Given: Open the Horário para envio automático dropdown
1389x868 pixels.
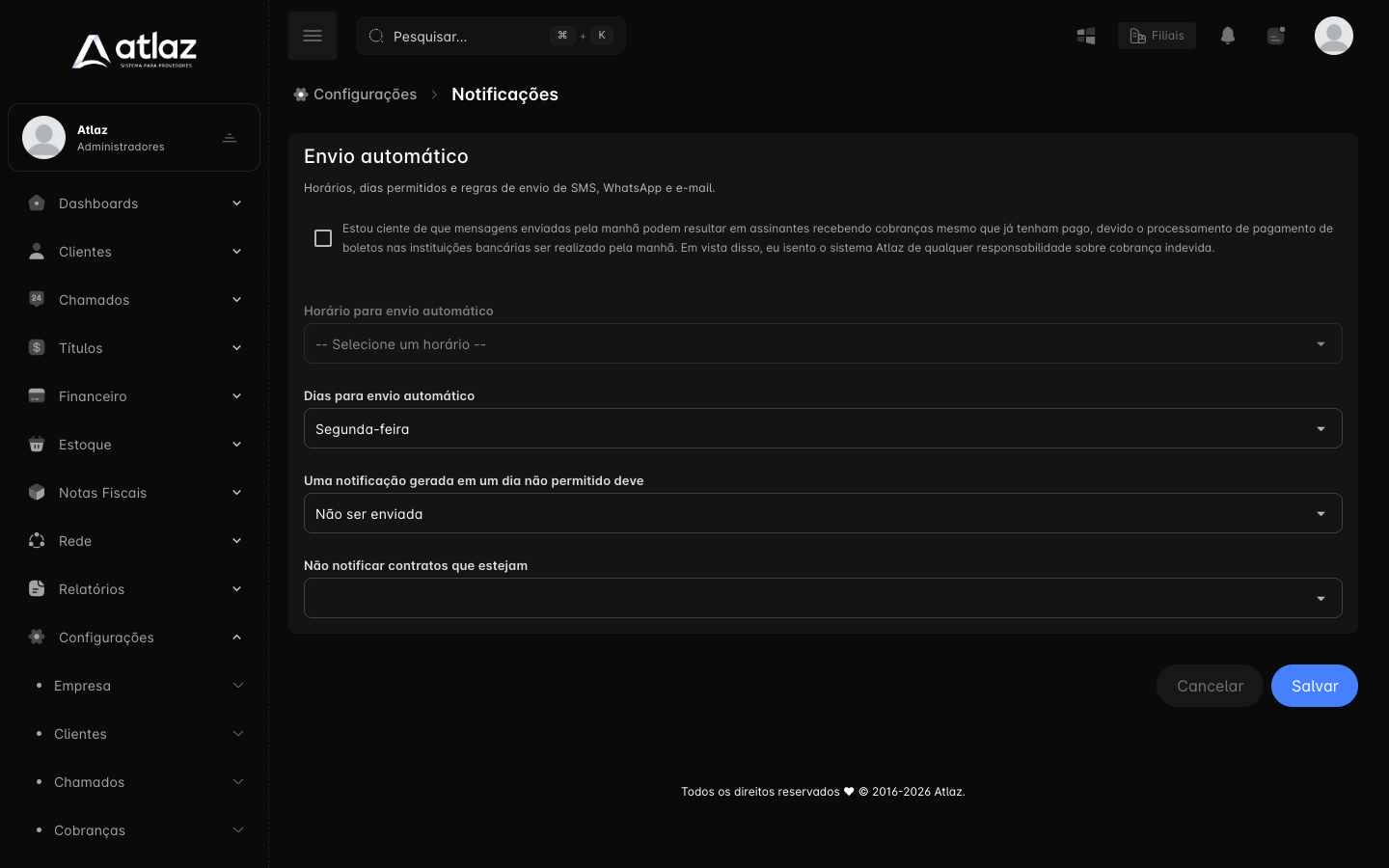Looking at the screenshot, I should point(823,343).
